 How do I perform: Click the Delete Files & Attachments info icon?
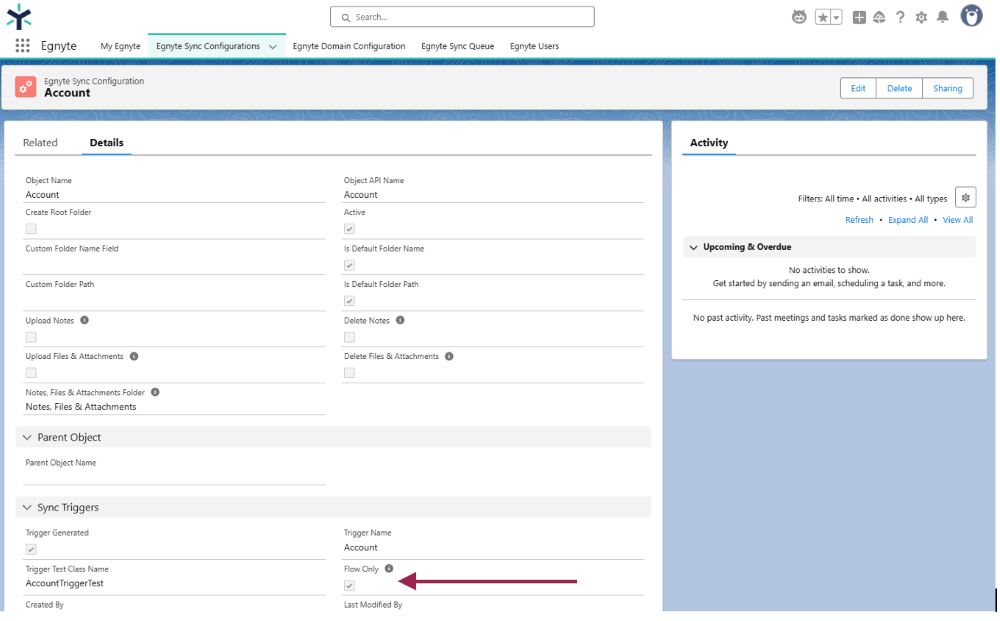pos(450,357)
